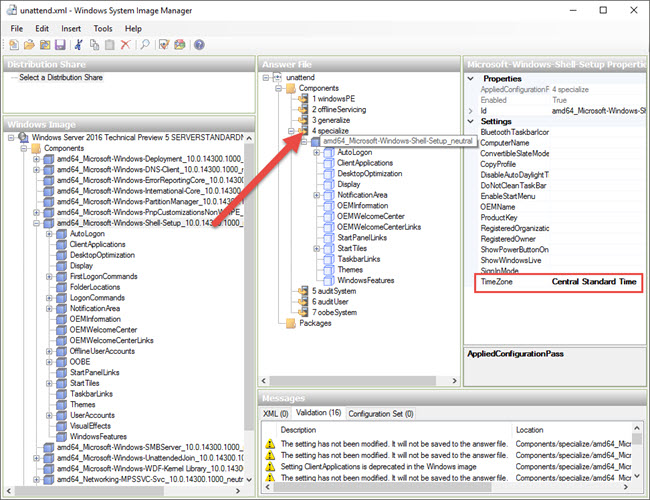Image resolution: width=650 pixels, height=500 pixels.
Task: Expand the Microsoft-Windows-Deployment component
Action: point(36,159)
